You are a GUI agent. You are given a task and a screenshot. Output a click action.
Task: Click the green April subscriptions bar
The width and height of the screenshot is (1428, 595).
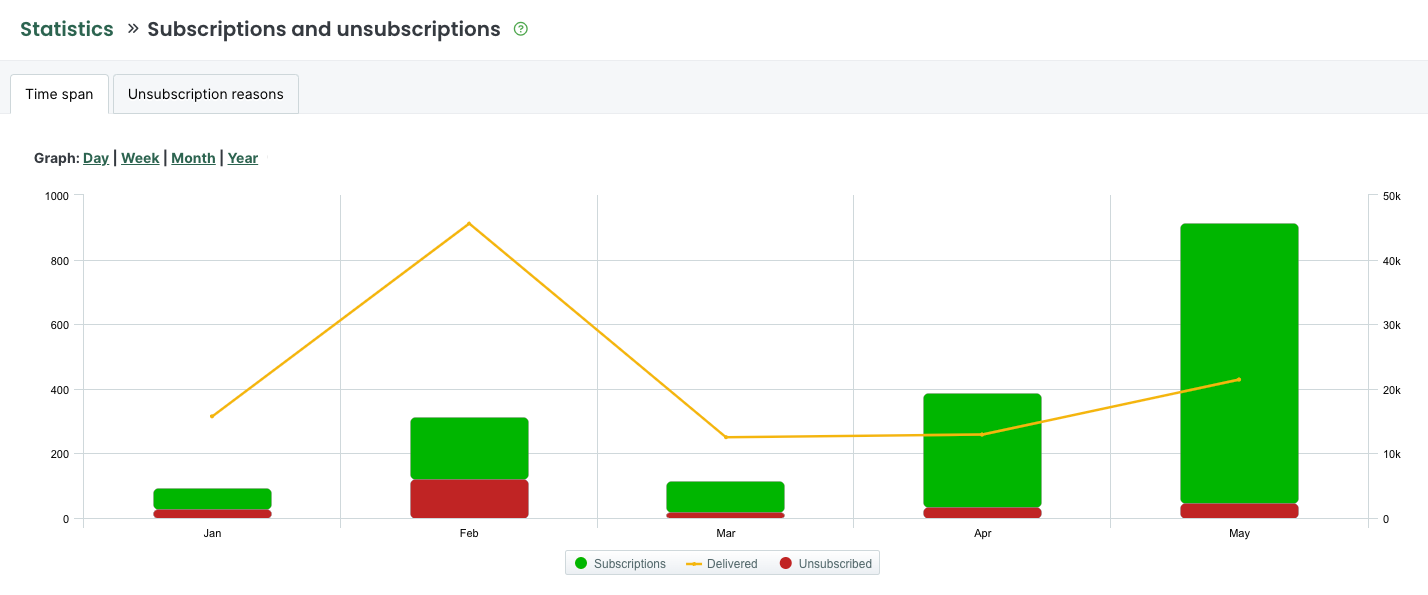[x=982, y=450]
